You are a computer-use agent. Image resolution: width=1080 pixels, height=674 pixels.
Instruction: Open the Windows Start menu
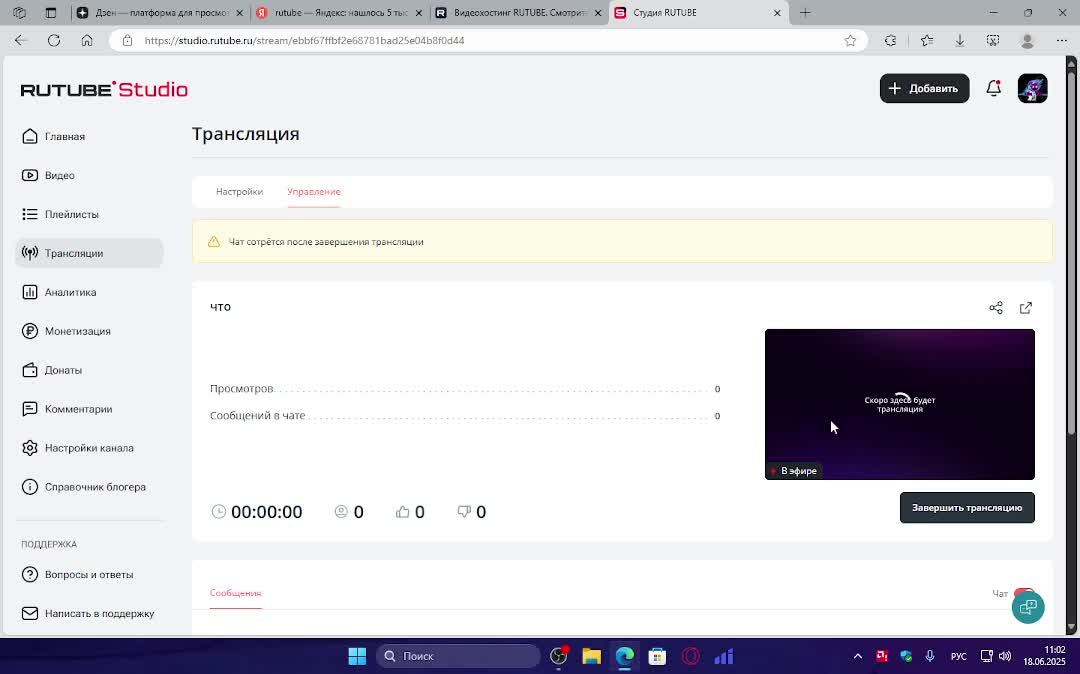coord(357,656)
